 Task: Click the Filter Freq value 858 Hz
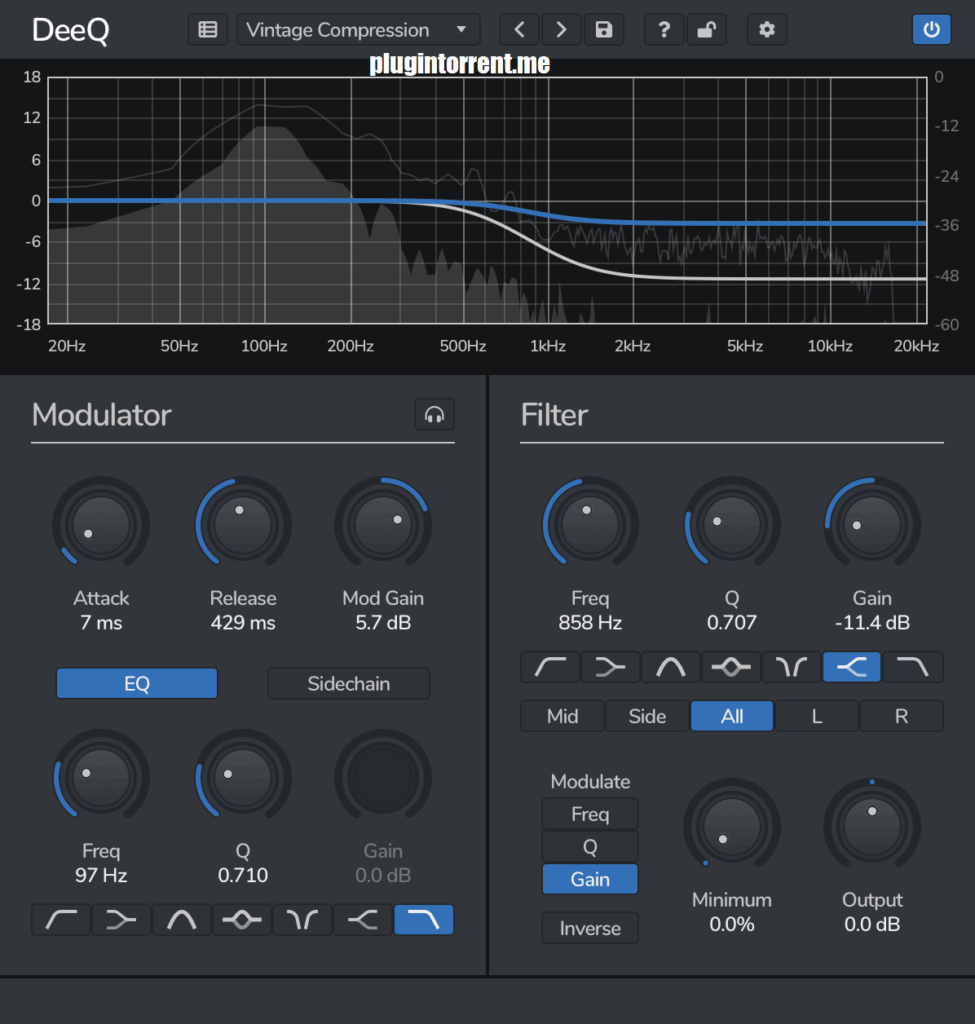click(x=590, y=622)
